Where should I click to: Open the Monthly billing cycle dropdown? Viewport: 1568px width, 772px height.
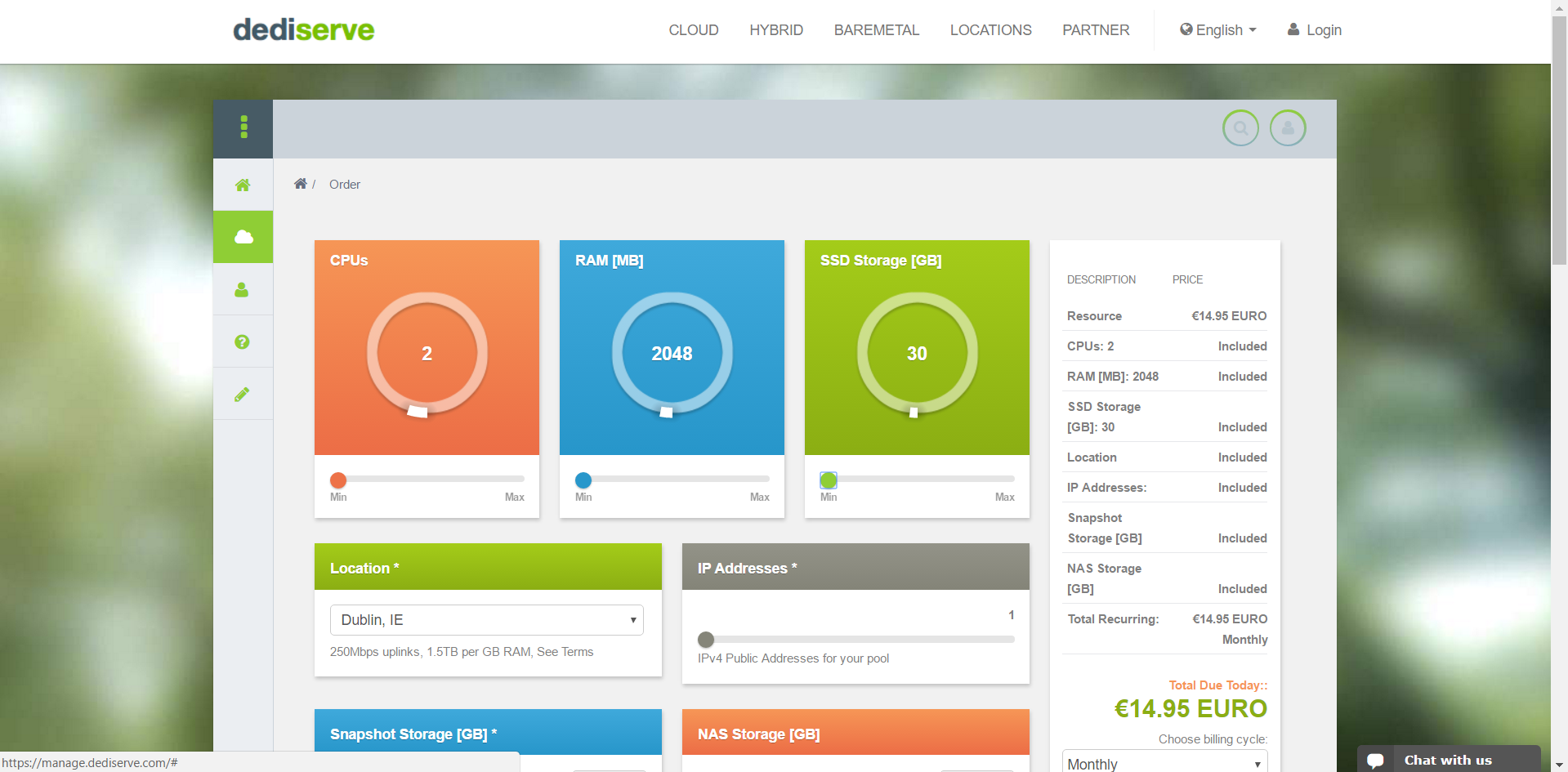(x=1165, y=763)
